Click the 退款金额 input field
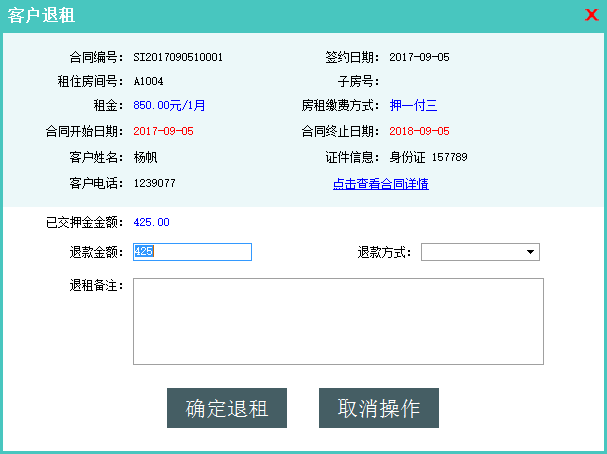 pos(192,252)
